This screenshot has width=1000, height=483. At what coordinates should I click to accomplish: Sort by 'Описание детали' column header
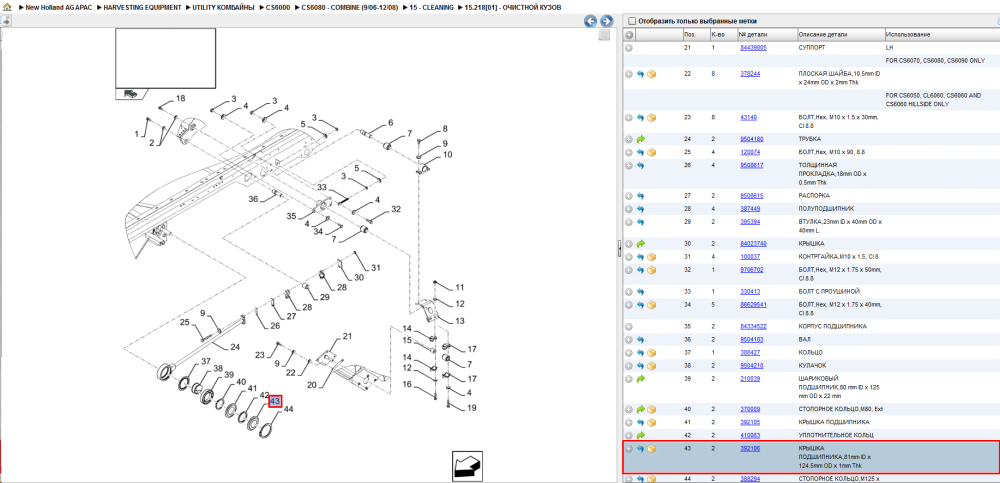coord(823,34)
